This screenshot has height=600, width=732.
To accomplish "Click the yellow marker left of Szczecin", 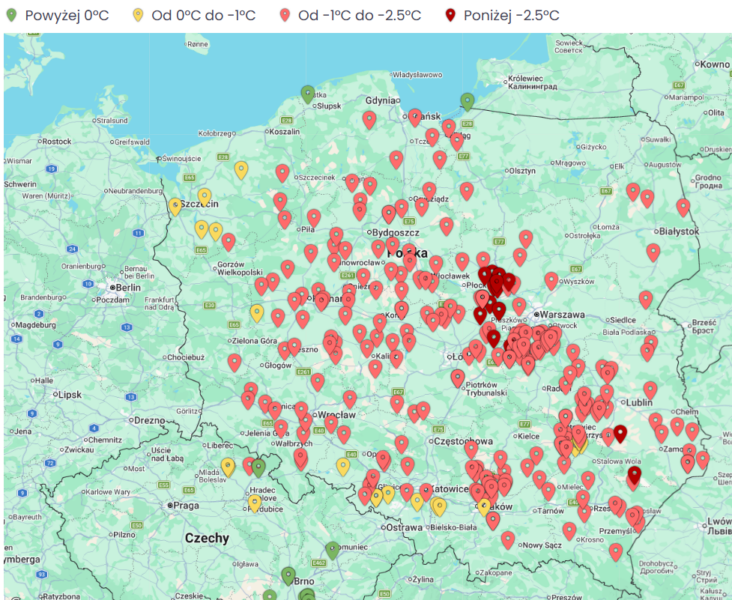I will tap(176, 206).
